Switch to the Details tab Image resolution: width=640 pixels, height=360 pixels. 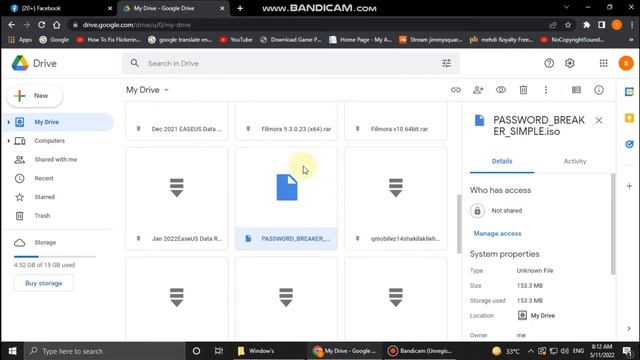point(502,161)
